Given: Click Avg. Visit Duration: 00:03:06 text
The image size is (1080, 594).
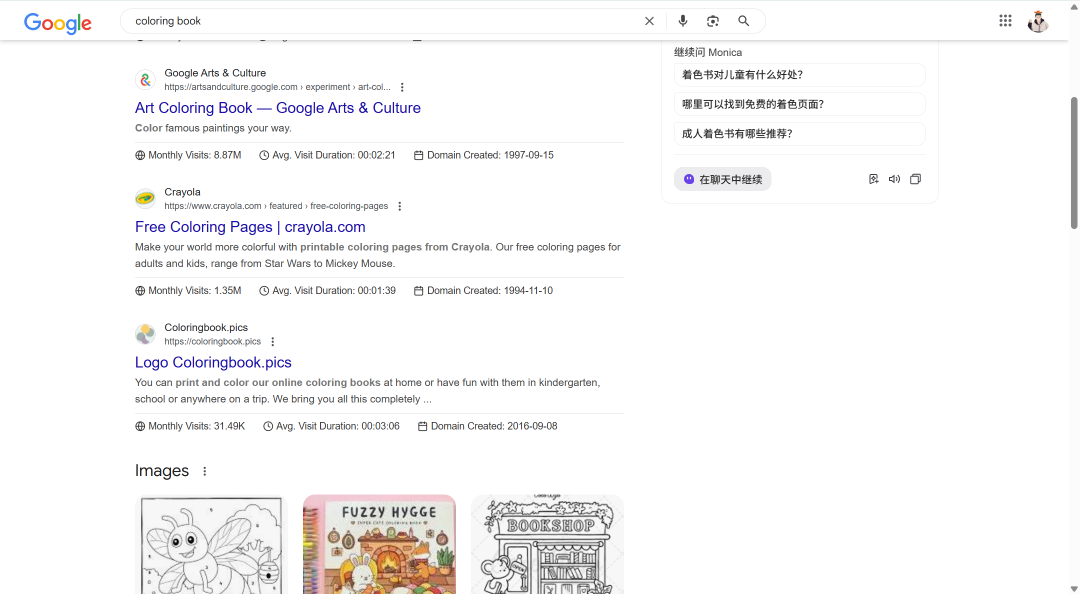Looking at the screenshot, I should pyautogui.click(x=338, y=427).
